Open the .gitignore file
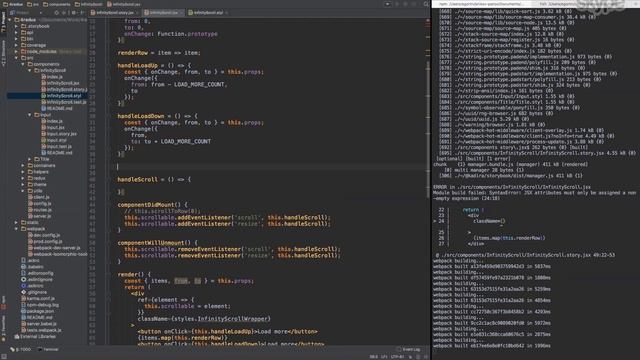The height and width of the screenshot is (360, 640). 33,292
